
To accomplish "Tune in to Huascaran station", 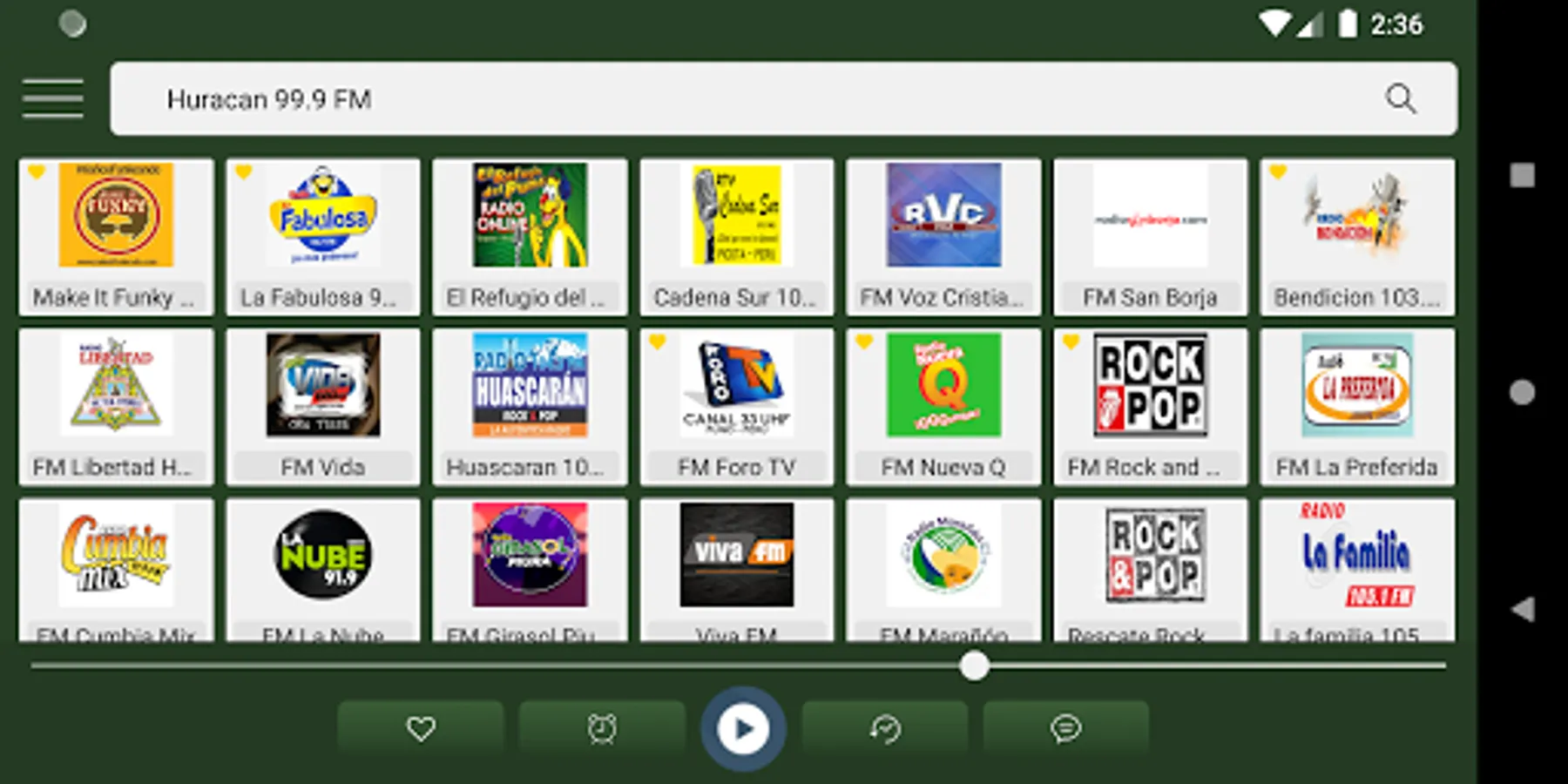I will pyautogui.click(x=530, y=407).
